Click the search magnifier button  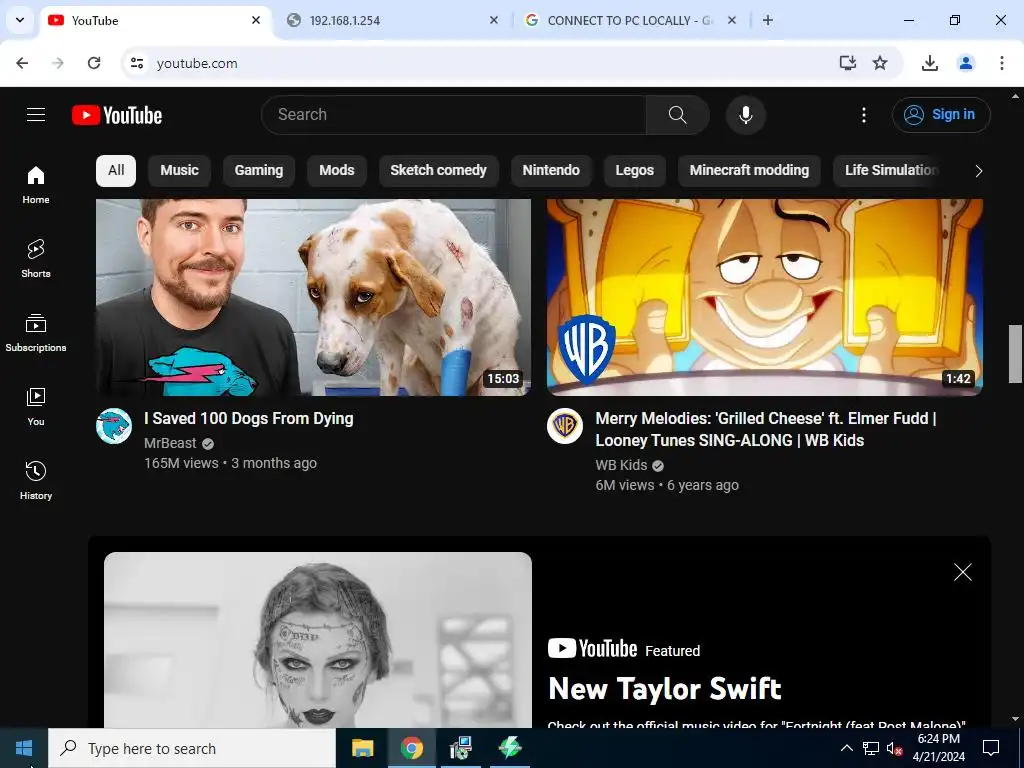pos(677,115)
